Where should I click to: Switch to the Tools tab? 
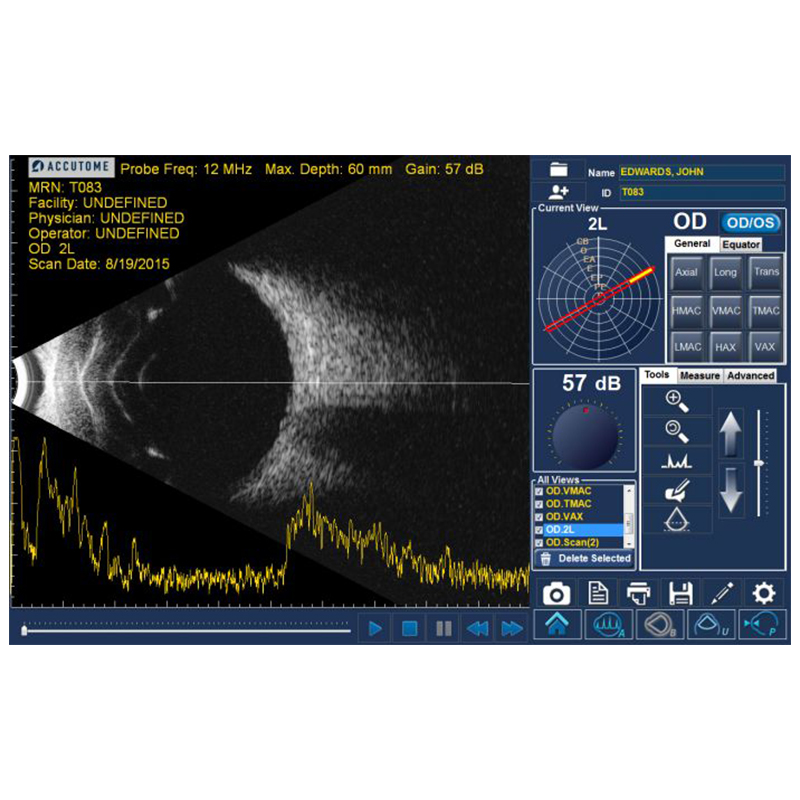[x=657, y=375]
